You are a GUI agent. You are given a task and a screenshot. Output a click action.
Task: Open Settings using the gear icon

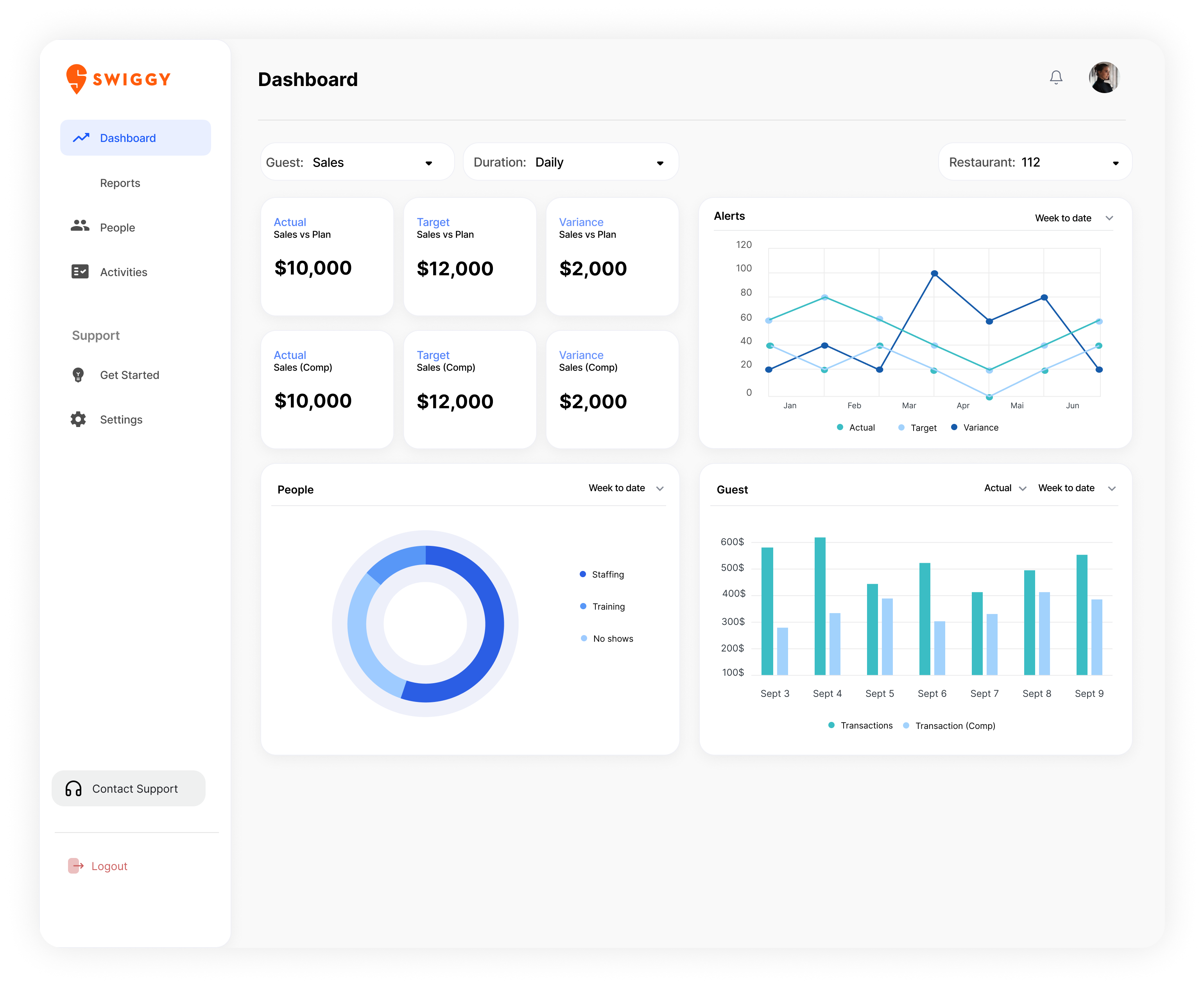78,419
